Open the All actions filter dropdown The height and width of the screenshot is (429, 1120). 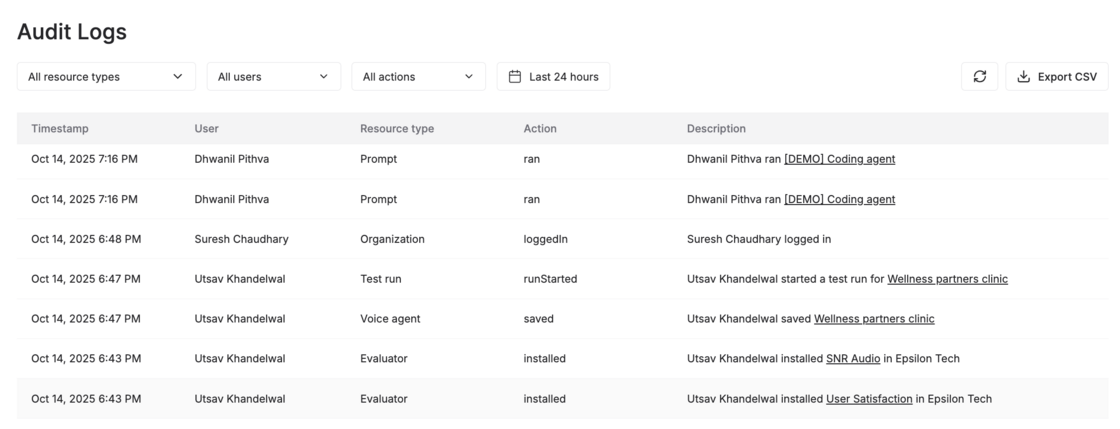[418, 77]
